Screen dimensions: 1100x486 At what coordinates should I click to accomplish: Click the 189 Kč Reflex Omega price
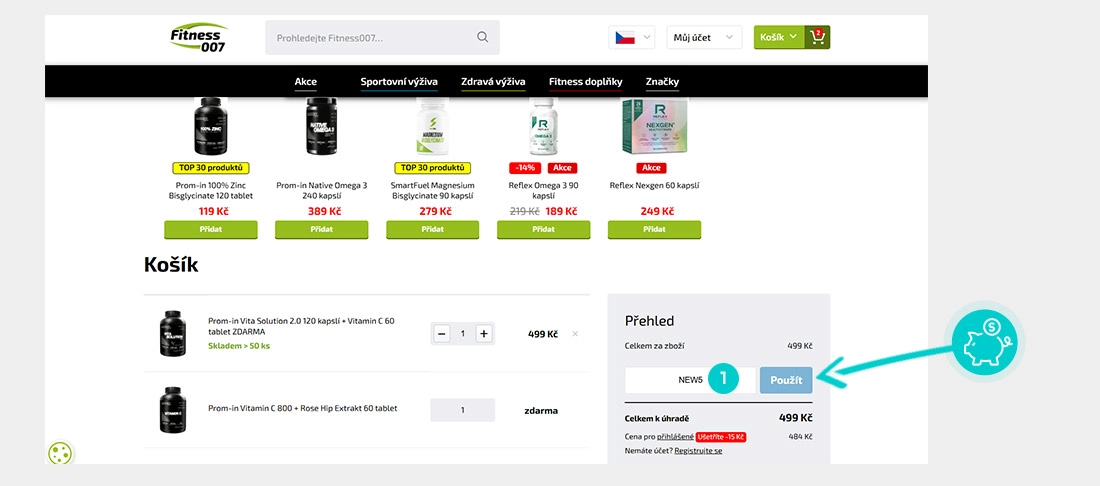pyautogui.click(x=559, y=211)
